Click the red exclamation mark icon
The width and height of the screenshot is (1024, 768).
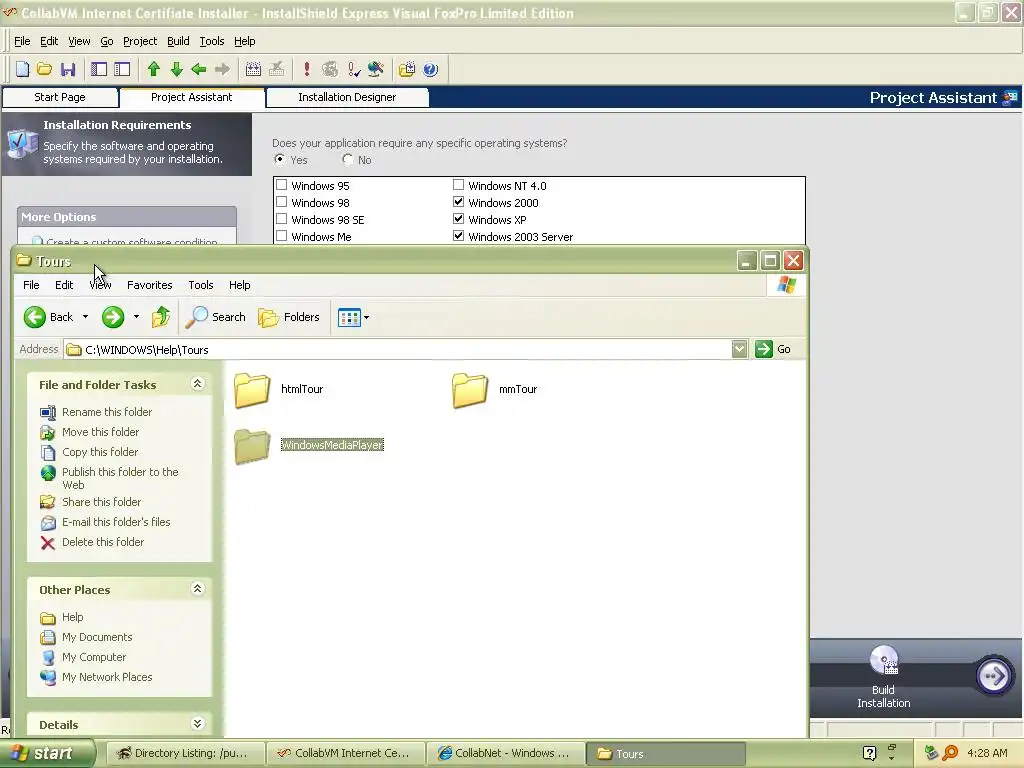[306, 69]
